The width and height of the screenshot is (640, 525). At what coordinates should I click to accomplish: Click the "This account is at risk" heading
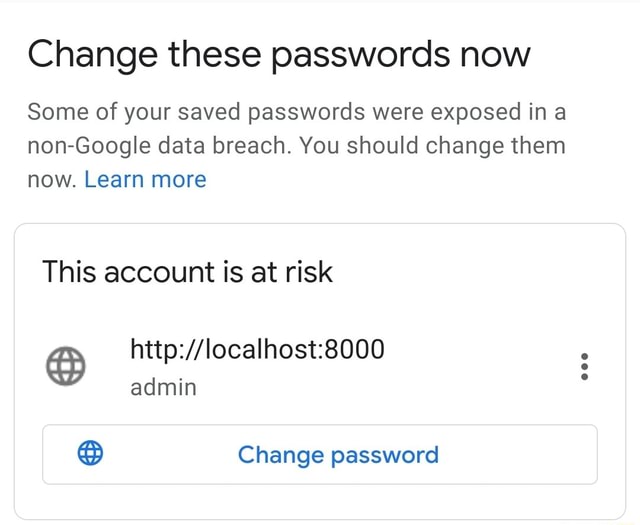(187, 271)
